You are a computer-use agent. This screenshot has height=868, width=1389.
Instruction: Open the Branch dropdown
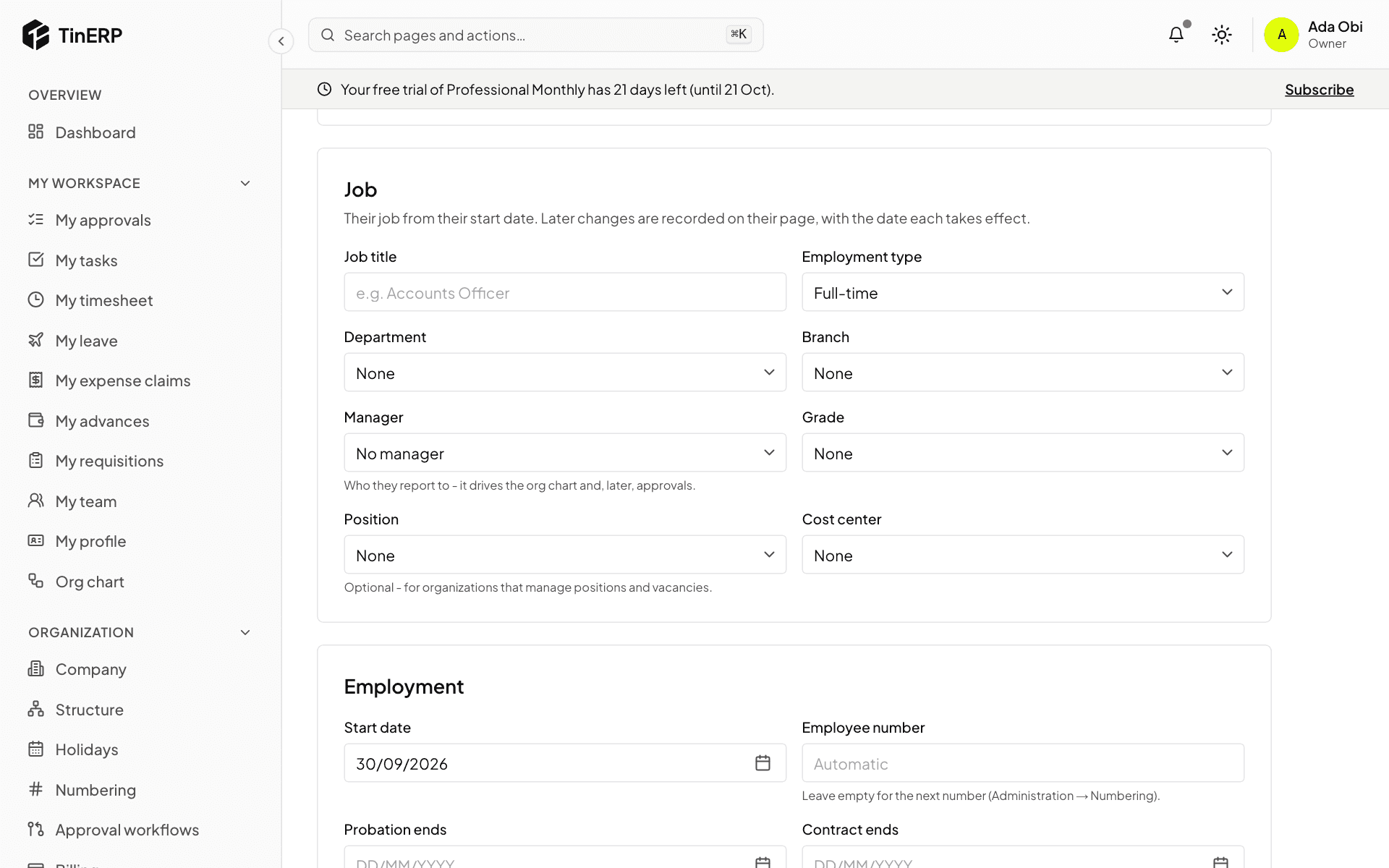(1023, 373)
